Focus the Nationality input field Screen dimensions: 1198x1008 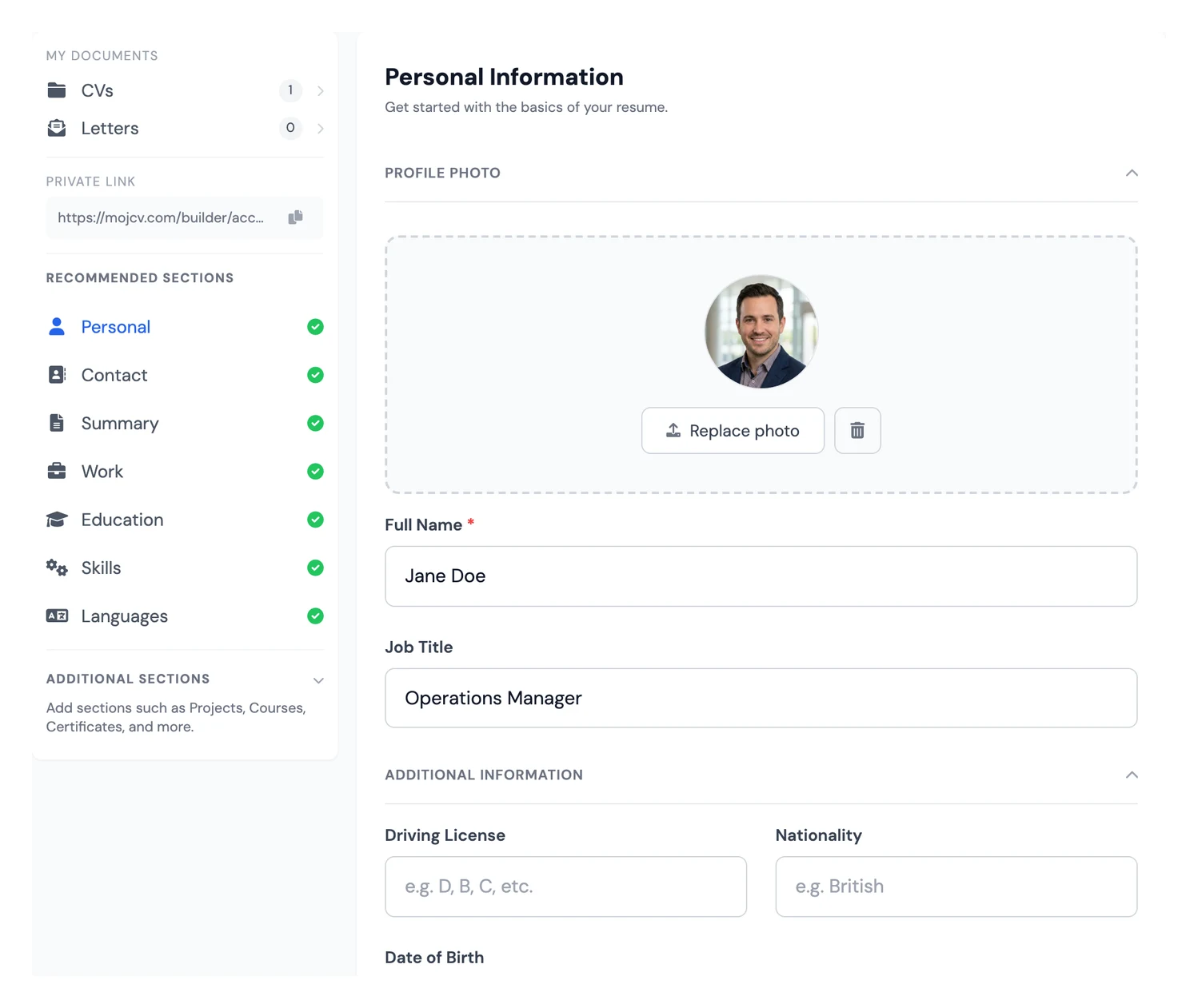pos(956,886)
